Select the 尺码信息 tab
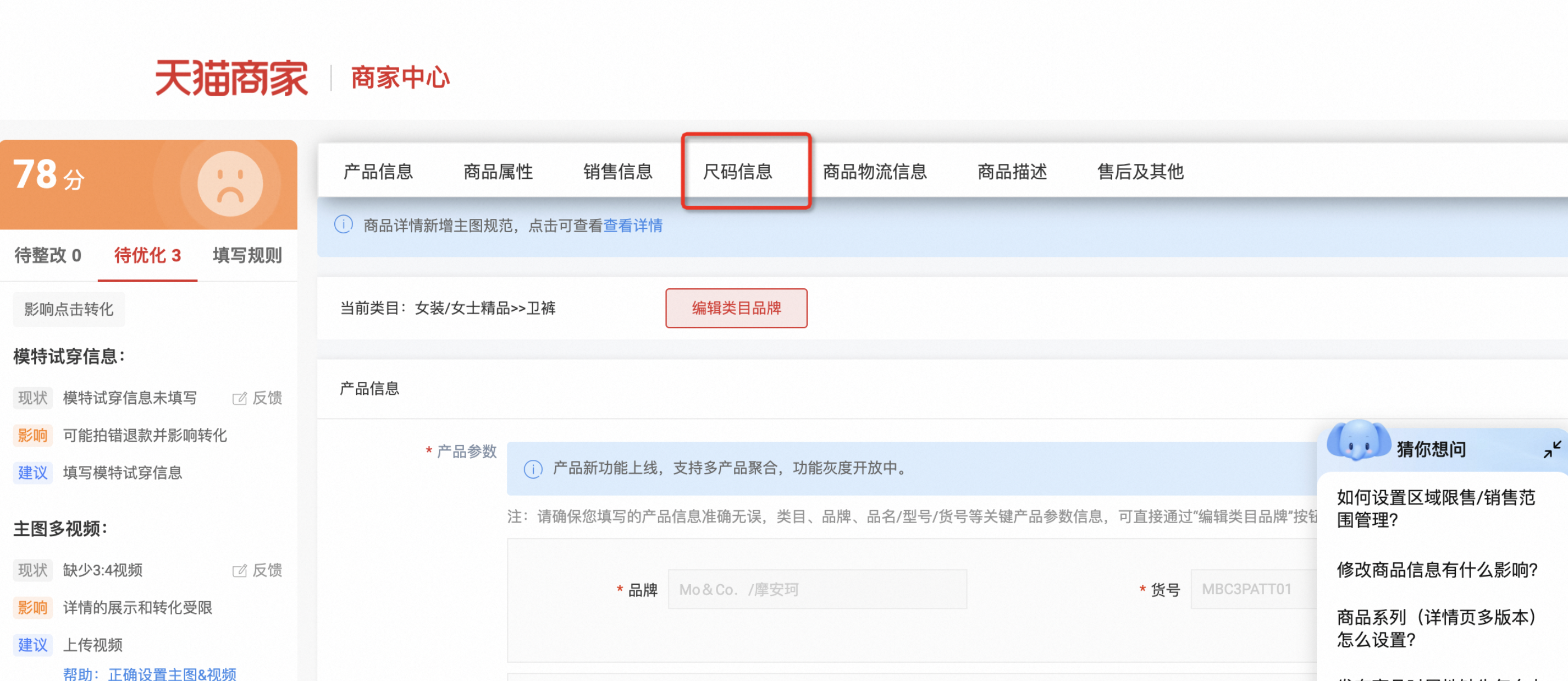Viewport: 1568px width, 681px height. (738, 172)
